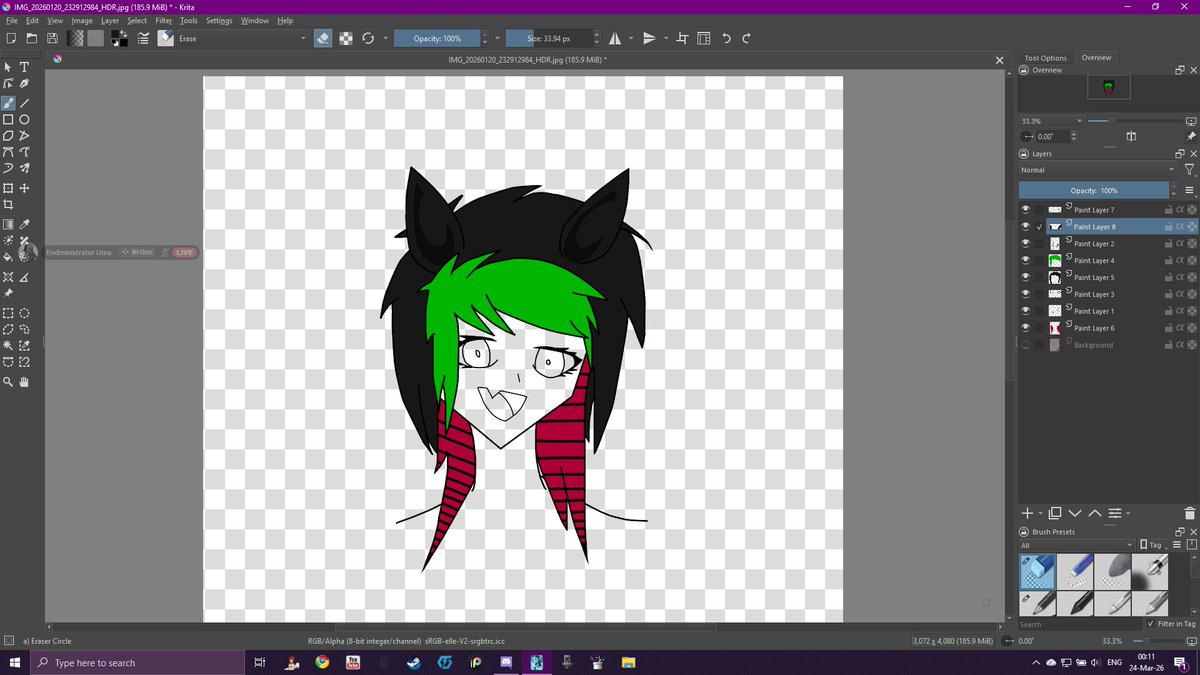This screenshot has height=675, width=1200.
Task: Select the Rectangle tool
Action: (8, 120)
